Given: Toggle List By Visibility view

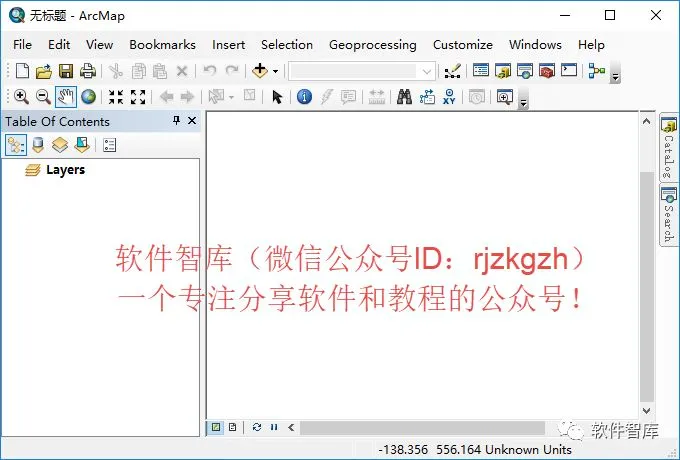Looking at the screenshot, I should [x=60, y=145].
